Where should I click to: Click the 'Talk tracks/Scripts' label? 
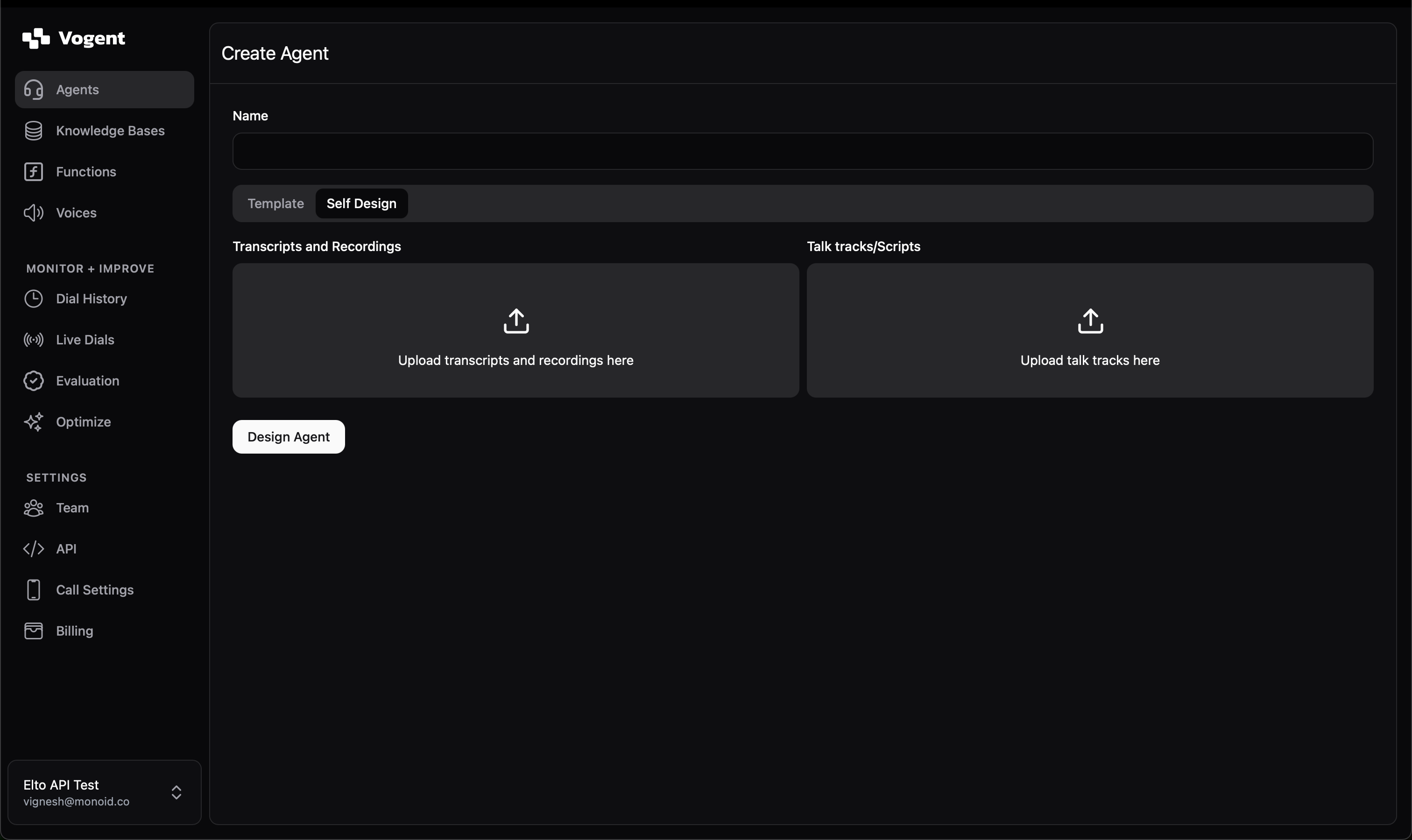(x=863, y=246)
